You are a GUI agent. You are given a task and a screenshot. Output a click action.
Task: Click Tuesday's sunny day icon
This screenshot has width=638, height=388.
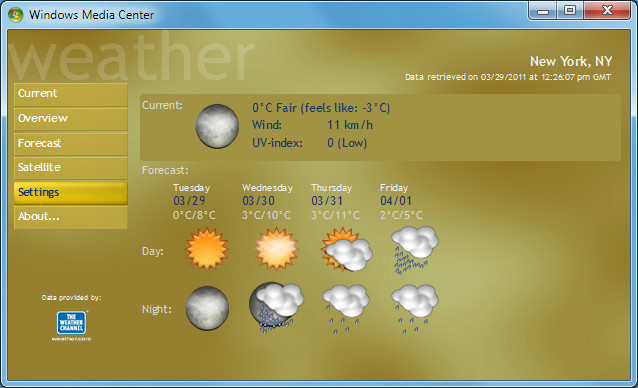coord(207,249)
